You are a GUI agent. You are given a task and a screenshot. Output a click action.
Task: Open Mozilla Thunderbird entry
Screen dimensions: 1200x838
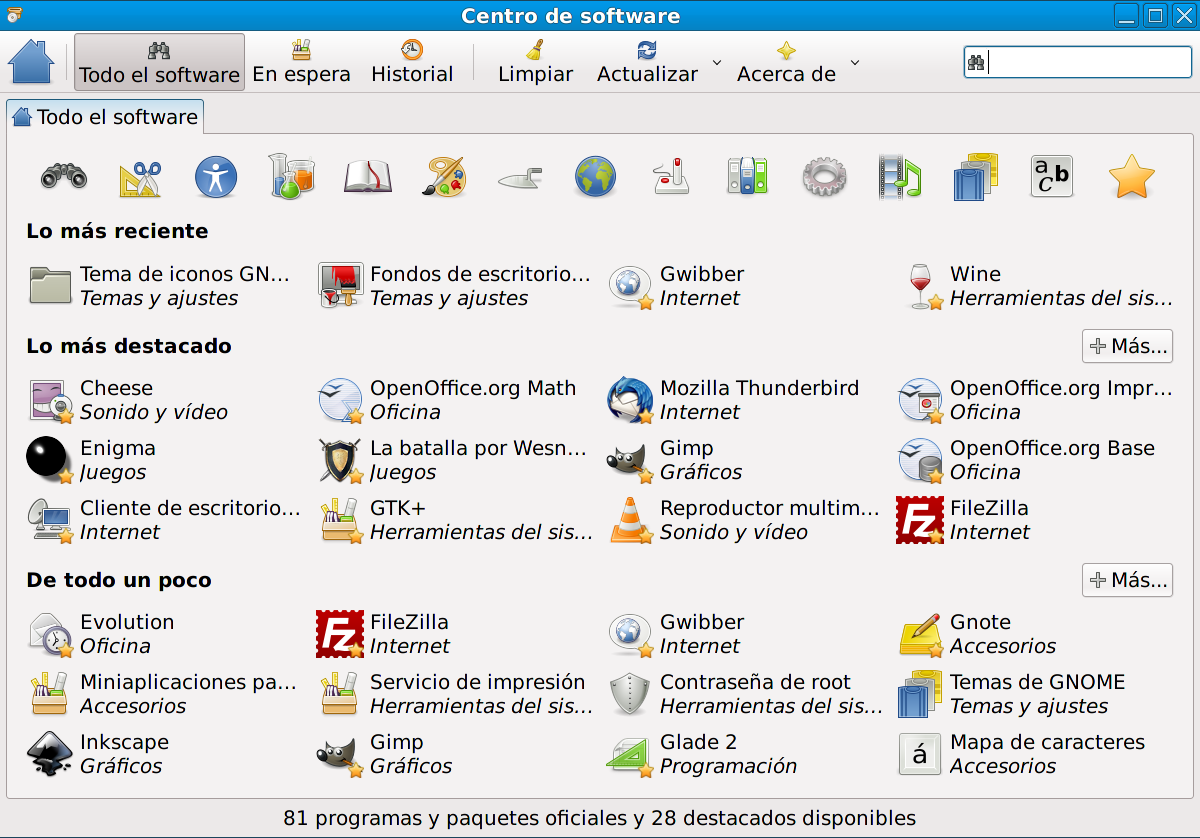tap(733, 400)
